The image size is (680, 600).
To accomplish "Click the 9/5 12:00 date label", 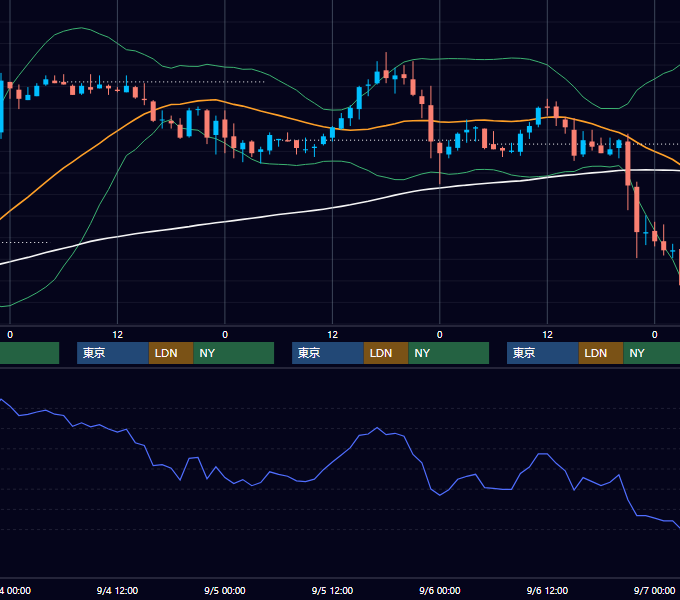I will pos(332,590).
